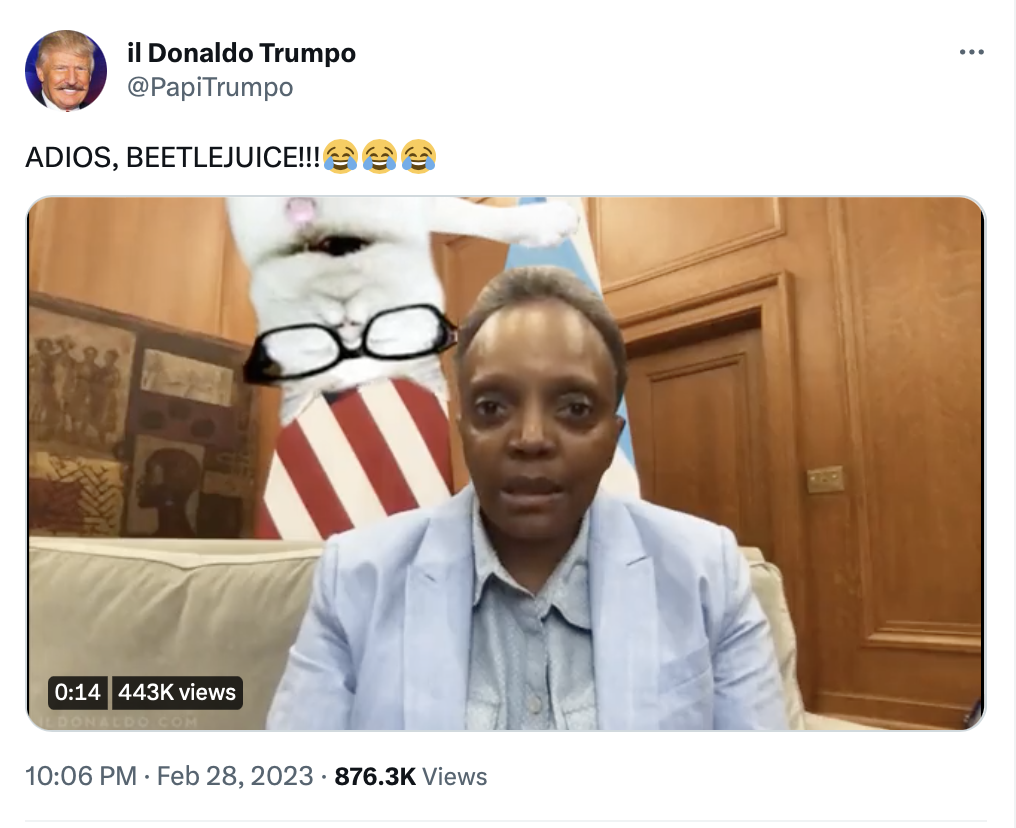The width and height of the screenshot is (1016, 828).
Task: Open the 876.3K Views count
Action: (411, 776)
